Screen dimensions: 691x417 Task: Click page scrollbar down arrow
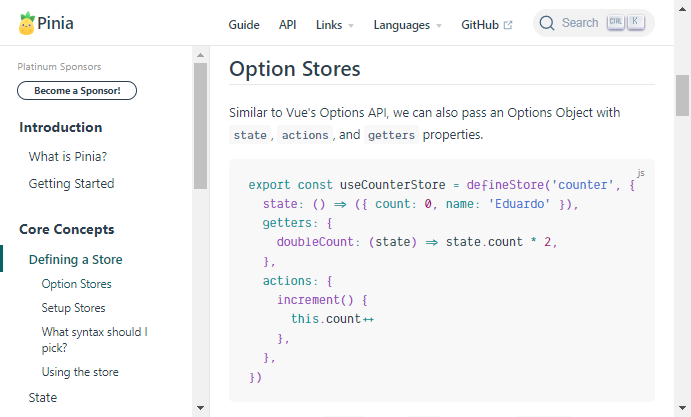pos(683,408)
